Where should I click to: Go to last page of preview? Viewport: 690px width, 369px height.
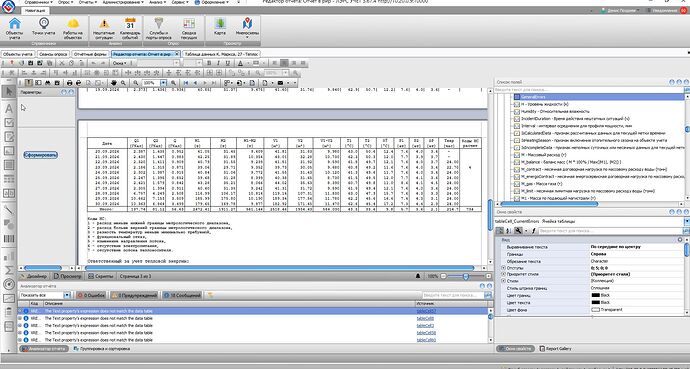(x=214, y=83)
